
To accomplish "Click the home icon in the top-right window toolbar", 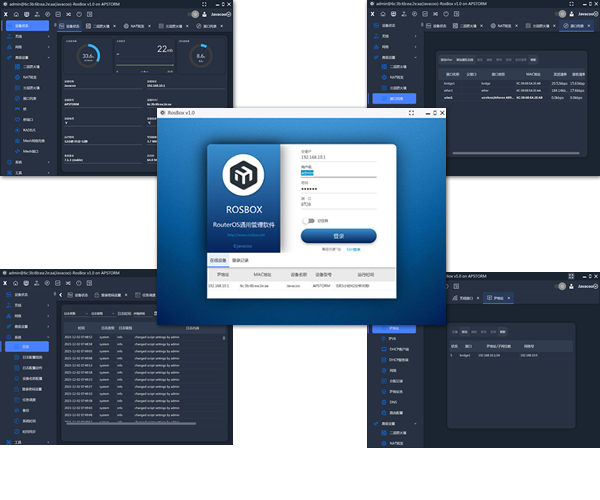I will [383, 14].
